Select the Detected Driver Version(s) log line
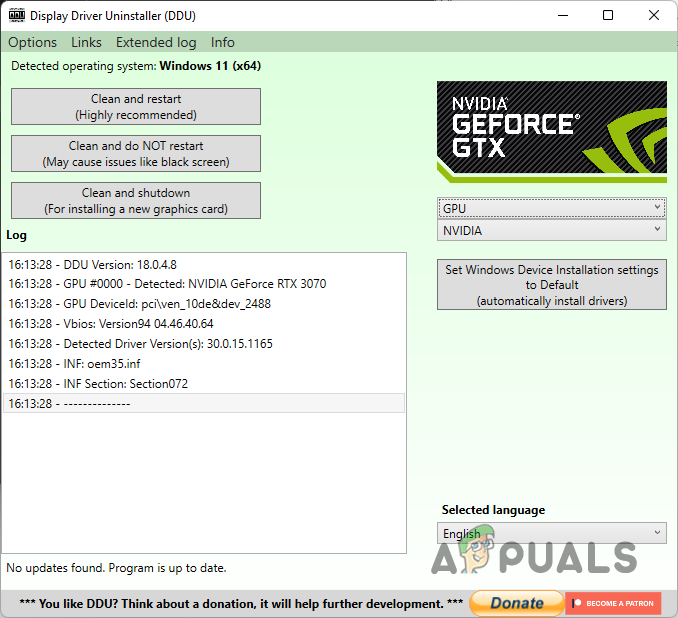This screenshot has height=618, width=678. click(x=204, y=344)
